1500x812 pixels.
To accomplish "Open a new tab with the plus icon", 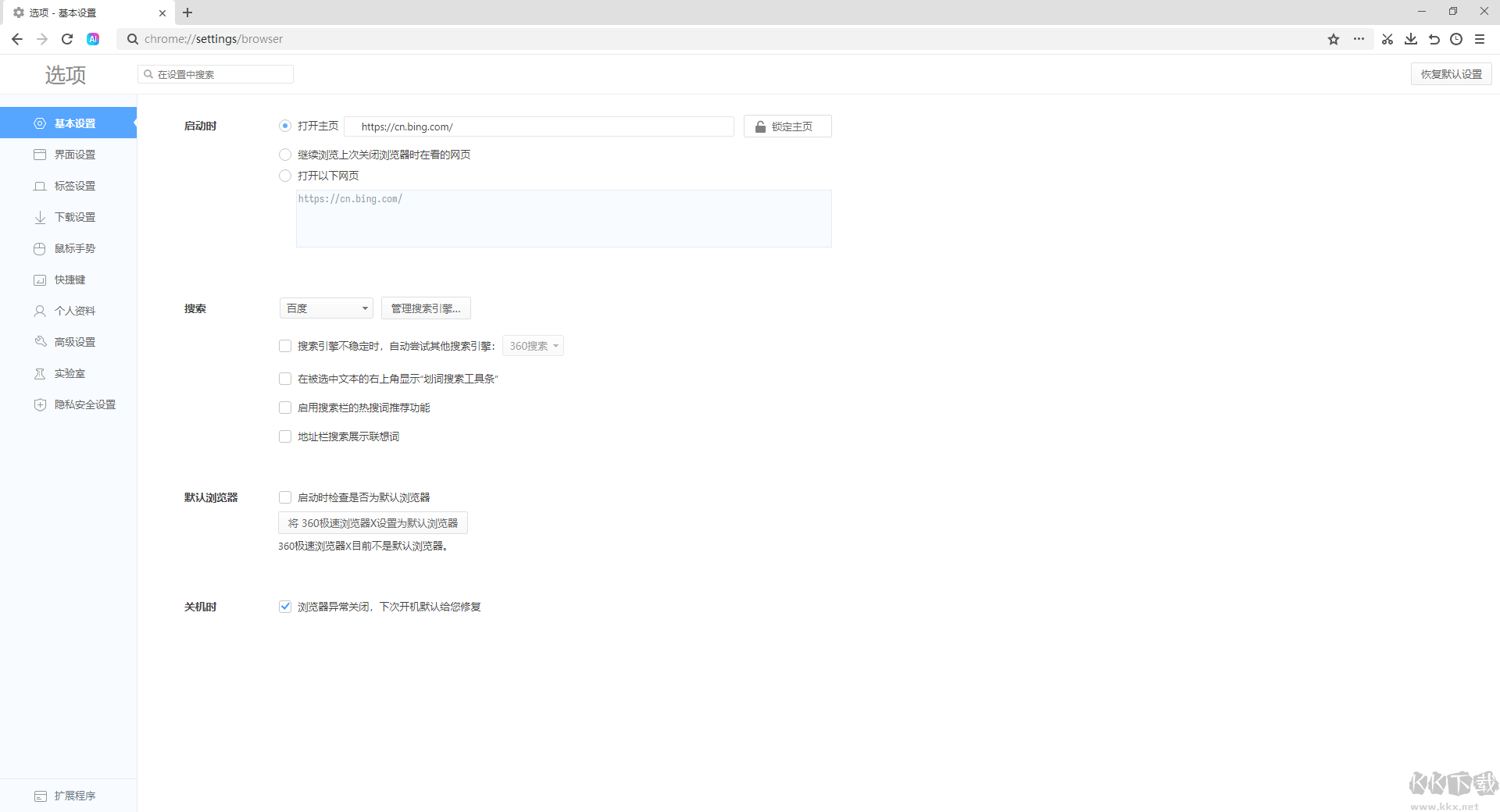I will (x=187, y=12).
